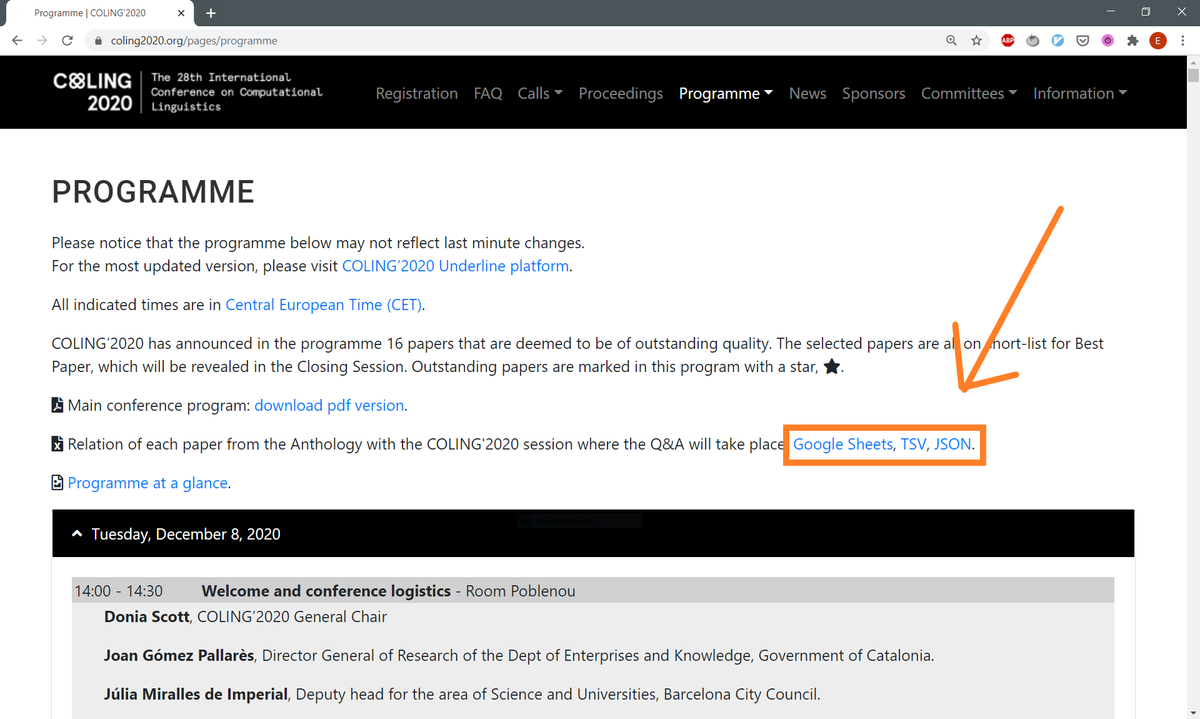Click the Adblock Plus extension icon
This screenshot has width=1200, height=719.
tap(1008, 41)
